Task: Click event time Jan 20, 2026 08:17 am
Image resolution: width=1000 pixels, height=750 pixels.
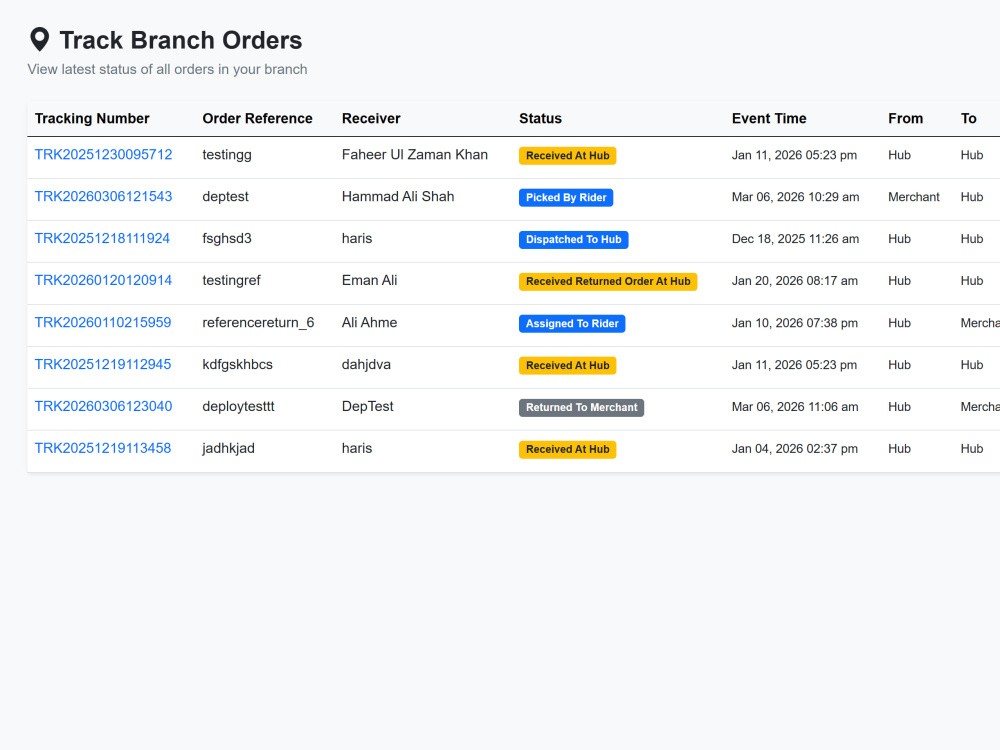Action: [795, 281]
